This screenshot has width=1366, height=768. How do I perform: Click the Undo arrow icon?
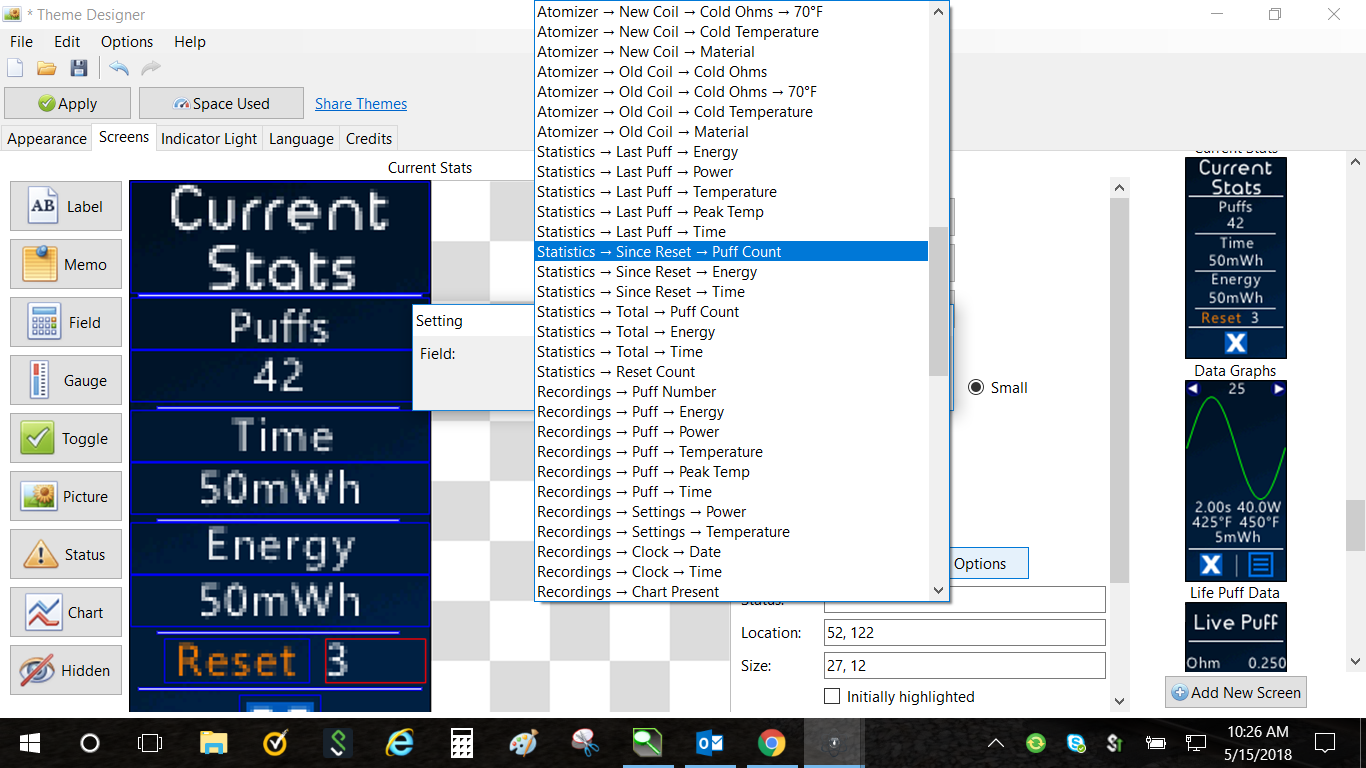(119, 68)
